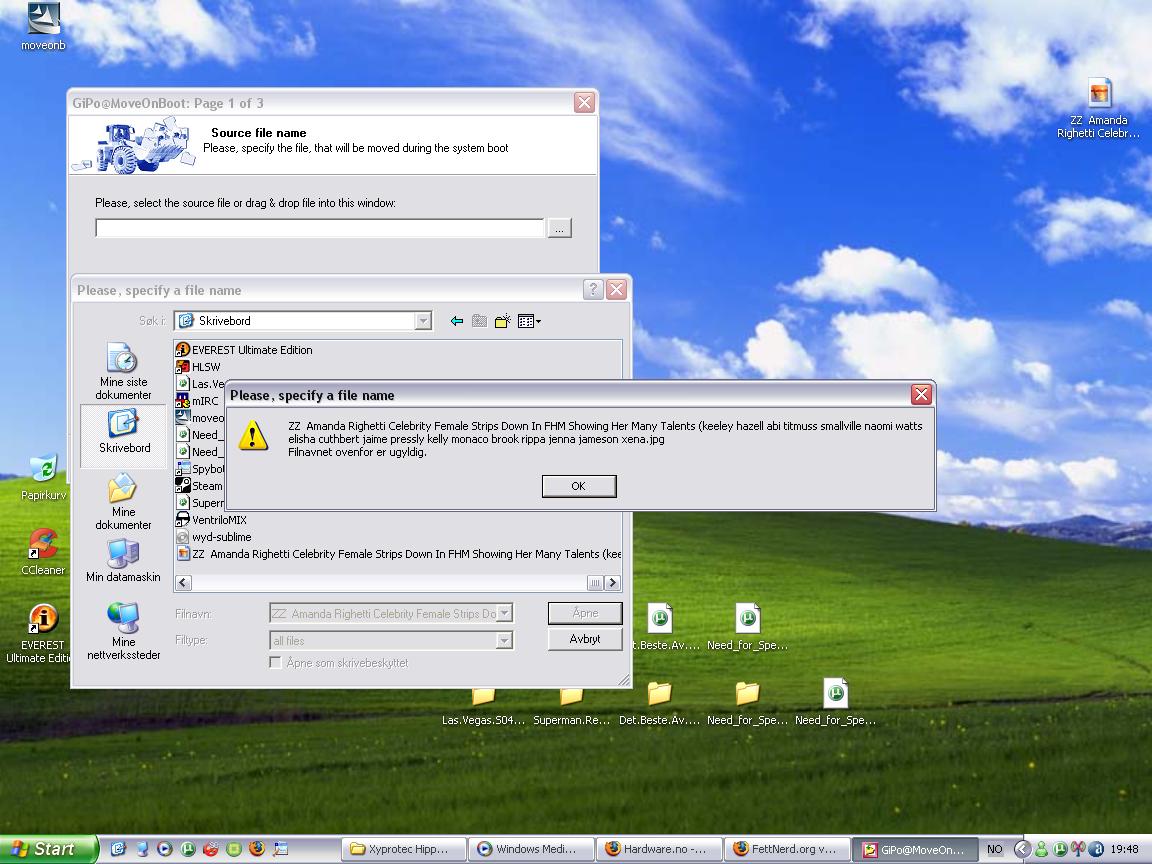The width and height of the screenshot is (1152, 864).
Task: Open the Windows Start menu
Action: point(48,849)
